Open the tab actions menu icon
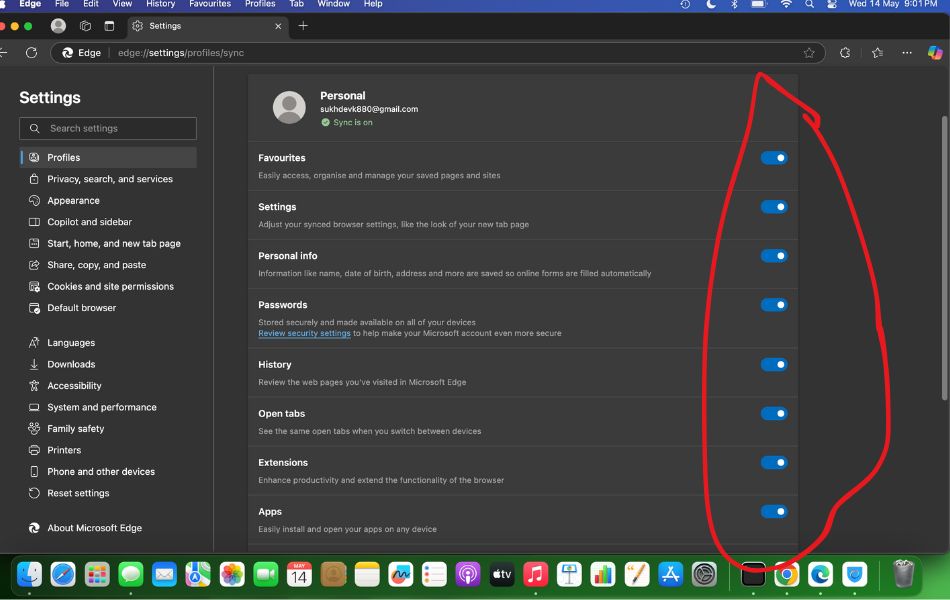This screenshot has width=950, height=600. pyautogui.click(x=109, y=26)
